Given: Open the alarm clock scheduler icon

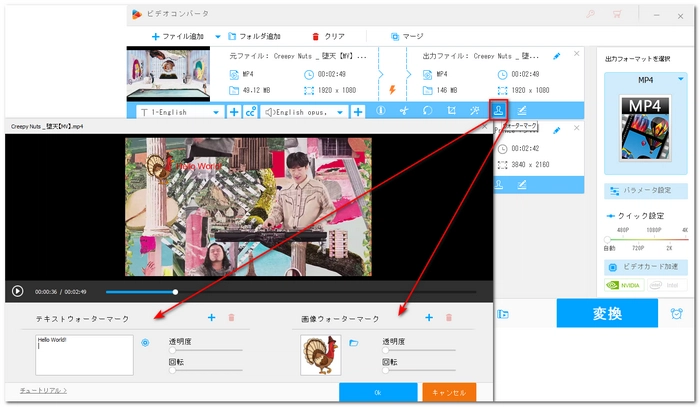Looking at the screenshot, I should (677, 314).
